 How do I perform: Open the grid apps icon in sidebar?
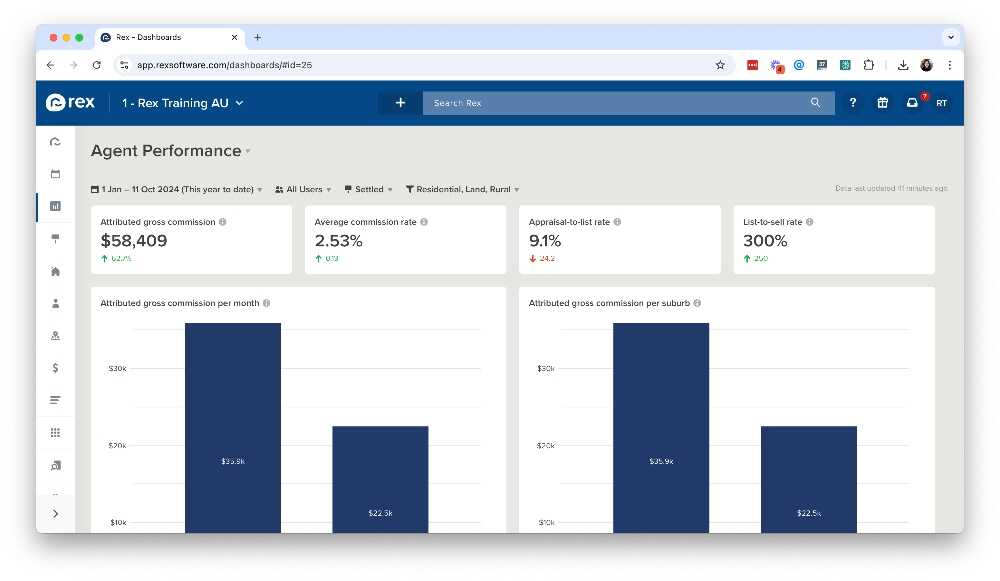pyautogui.click(x=55, y=433)
